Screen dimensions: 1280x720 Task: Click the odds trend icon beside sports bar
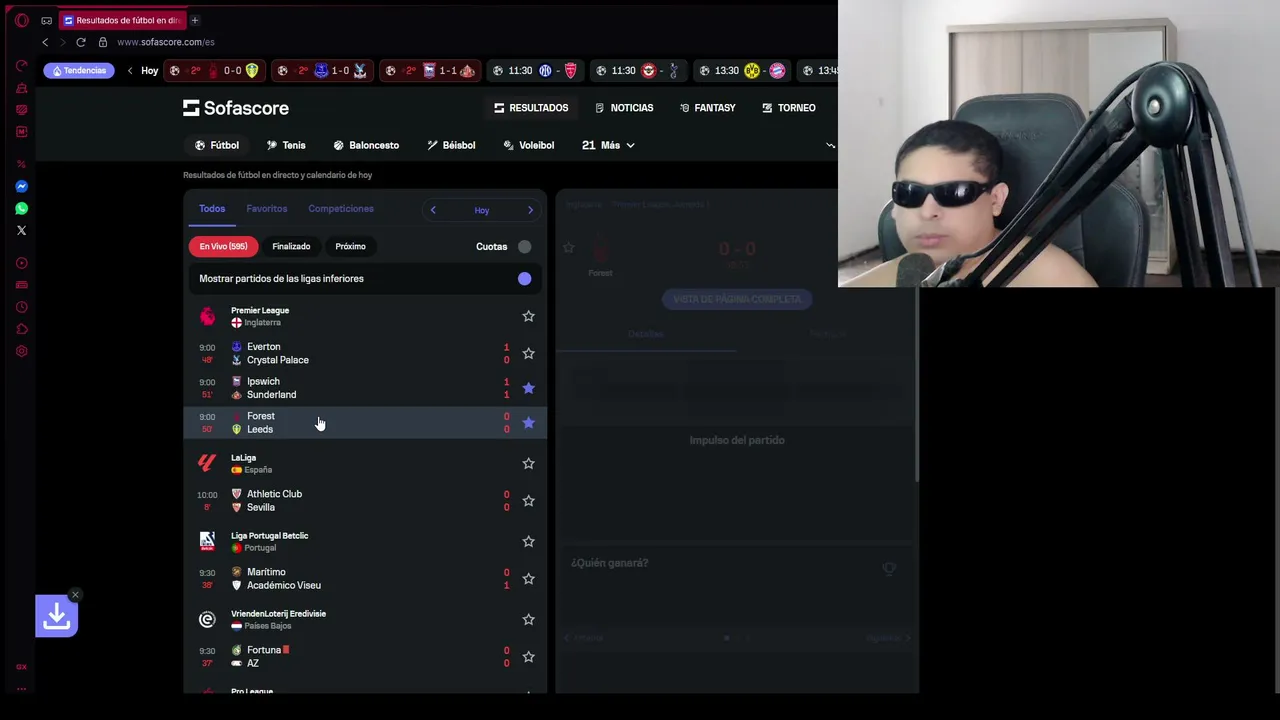(830, 145)
